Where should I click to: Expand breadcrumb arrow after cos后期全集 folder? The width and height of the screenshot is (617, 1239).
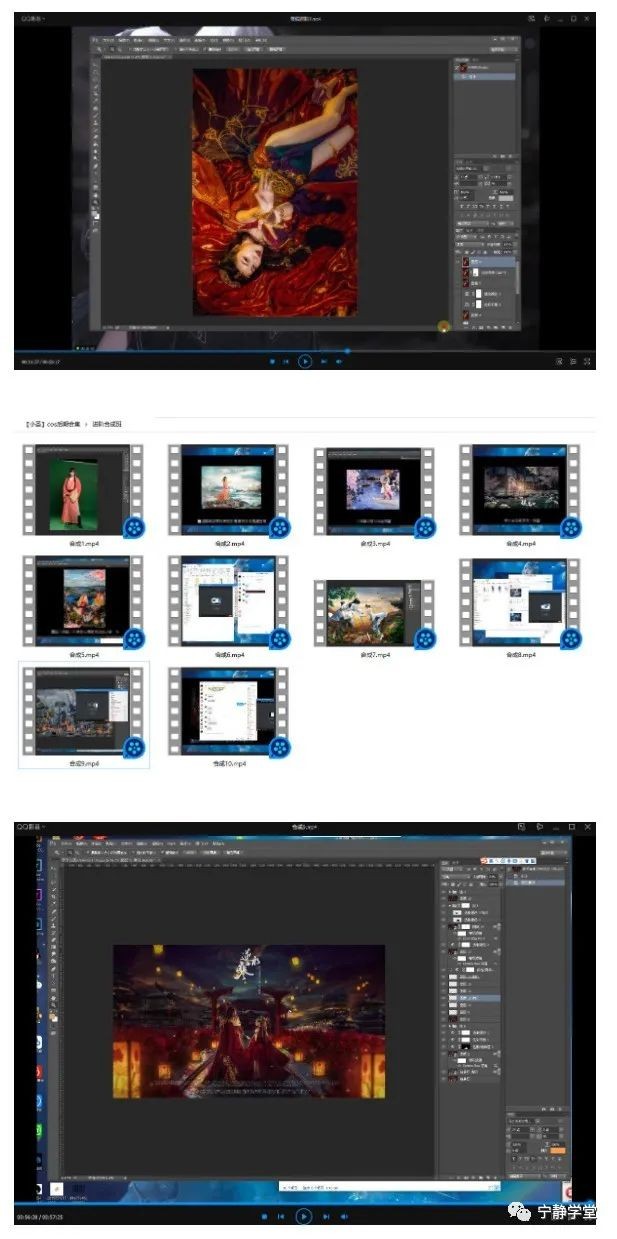pos(86,424)
